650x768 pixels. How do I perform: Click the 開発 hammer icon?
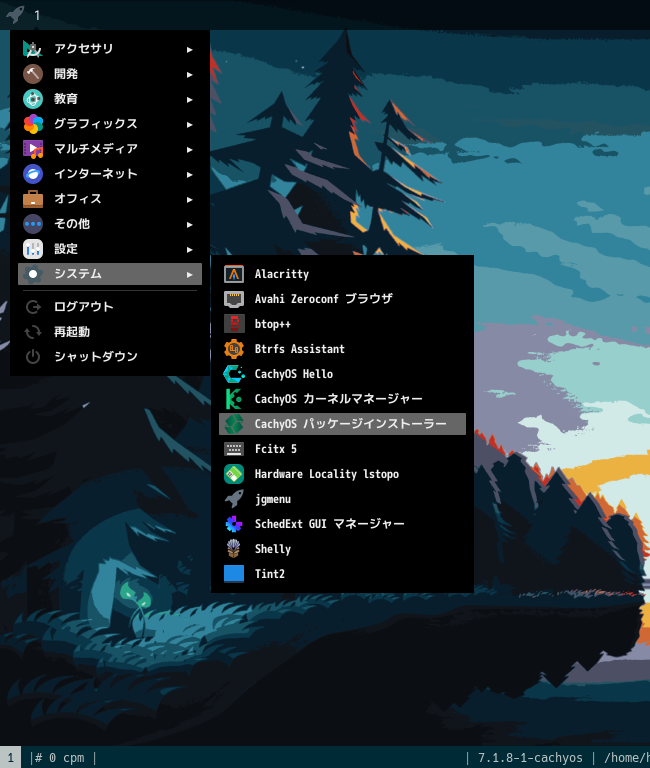pyautogui.click(x=33, y=74)
